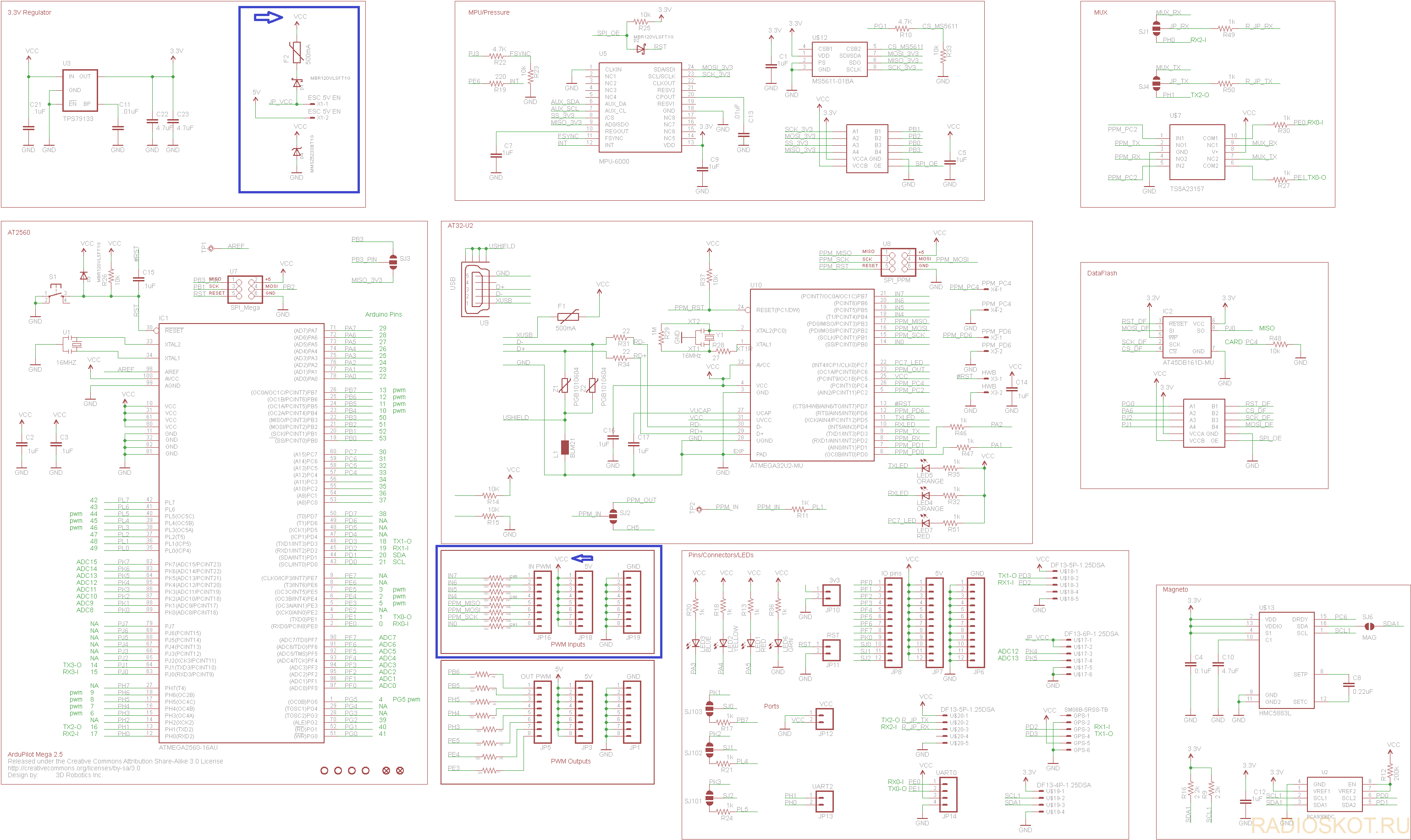Select the TS5A23157 multiplexer chip
The height and width of the screenshot is (840, 1411).
click(1197, 152)
